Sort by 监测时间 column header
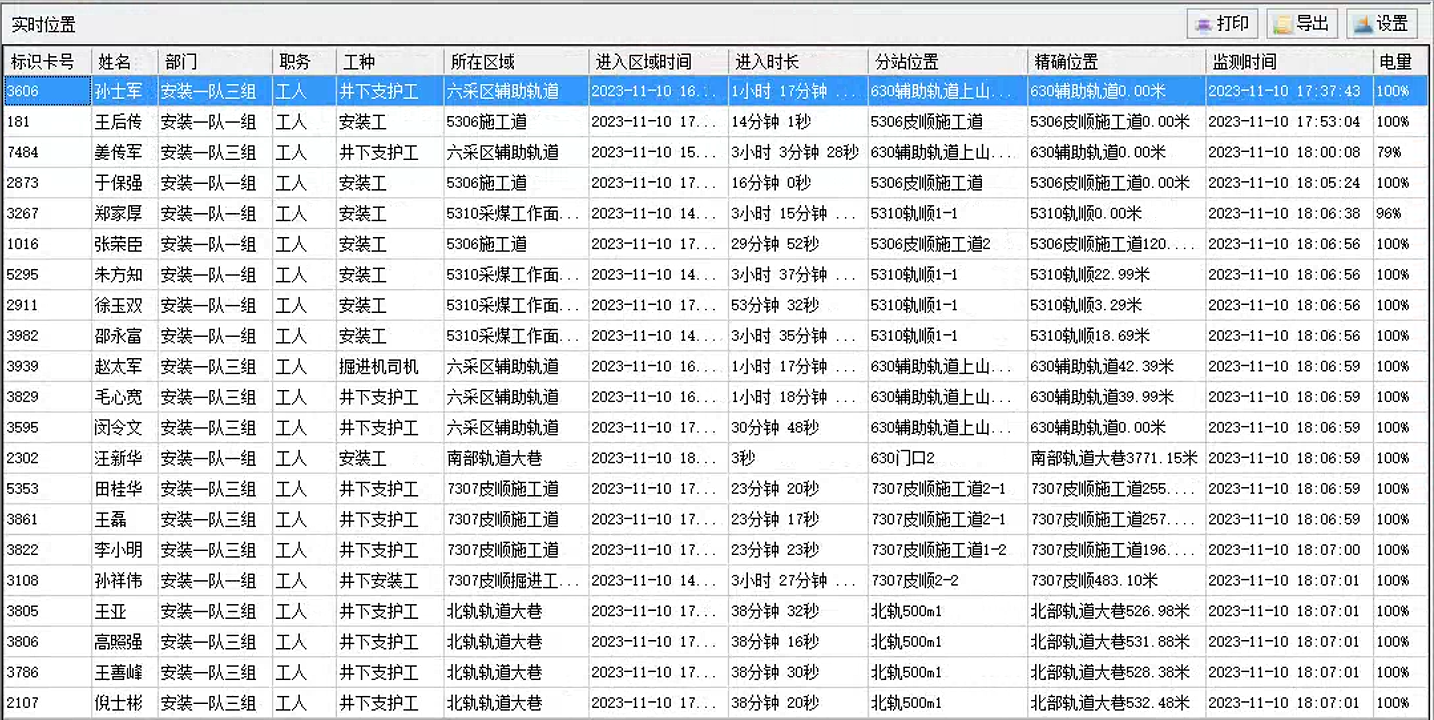Viewport: 1434px width, 720px height. [1289, 62]
